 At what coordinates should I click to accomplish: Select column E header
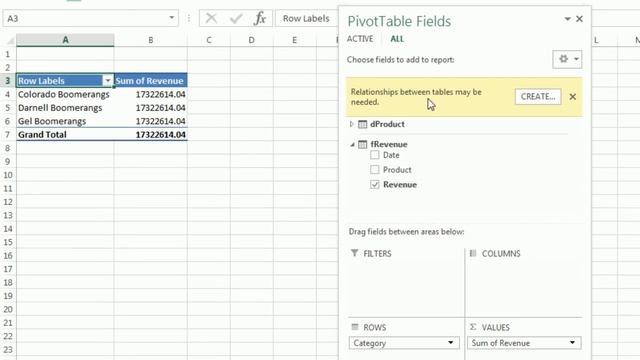pyautogui.click(x=294, y=40)
